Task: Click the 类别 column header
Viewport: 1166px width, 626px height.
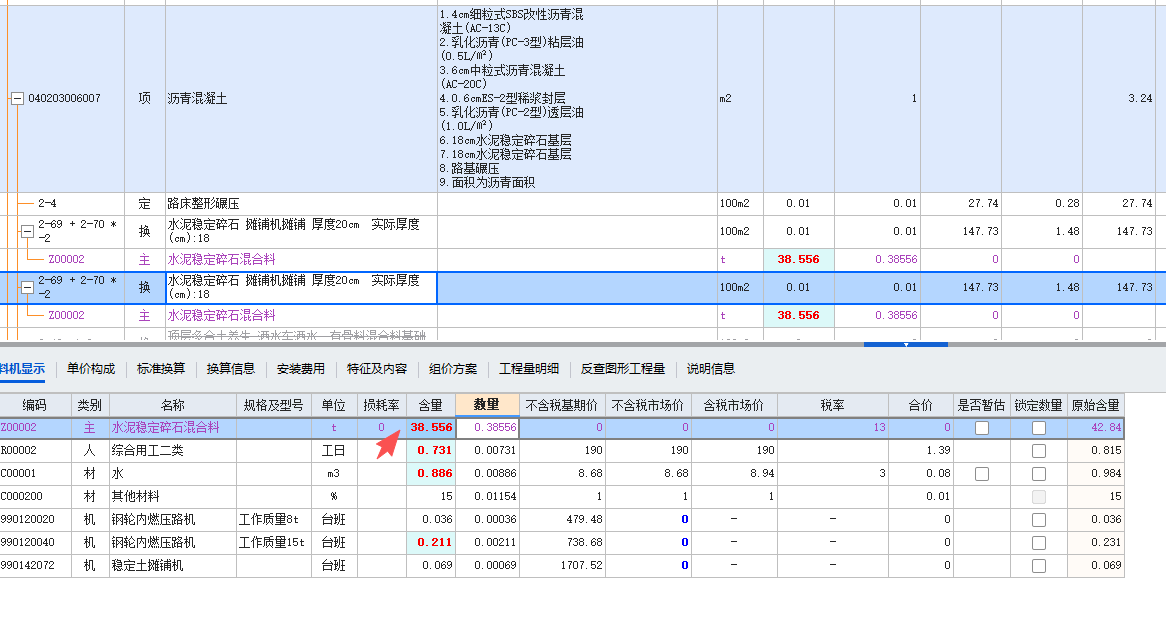Action: [x=90, y=405]
